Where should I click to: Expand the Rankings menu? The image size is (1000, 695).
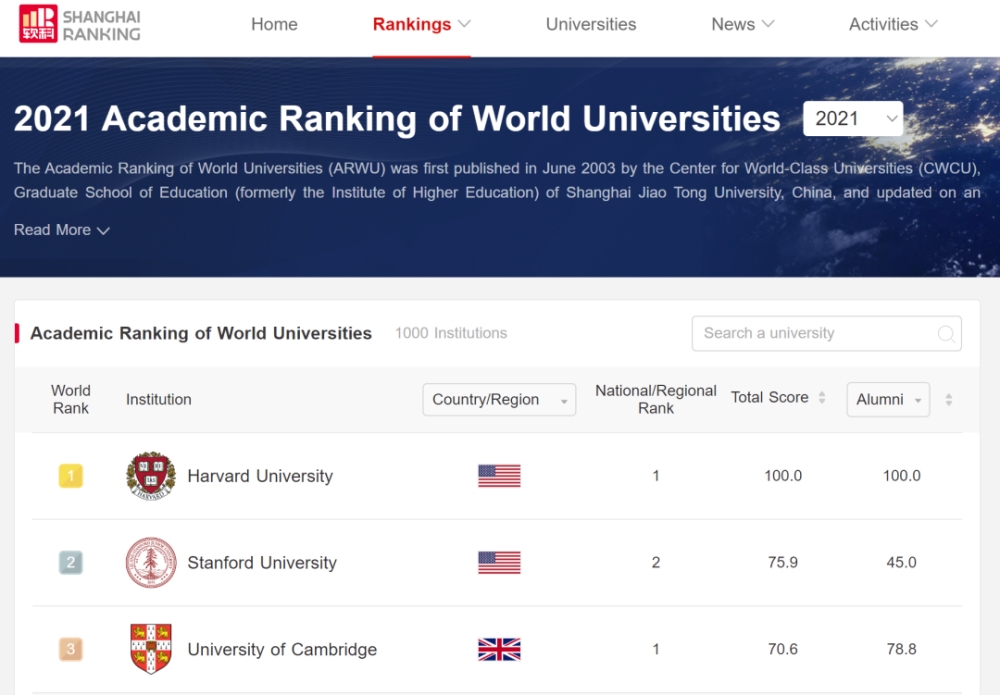(422, 24)
